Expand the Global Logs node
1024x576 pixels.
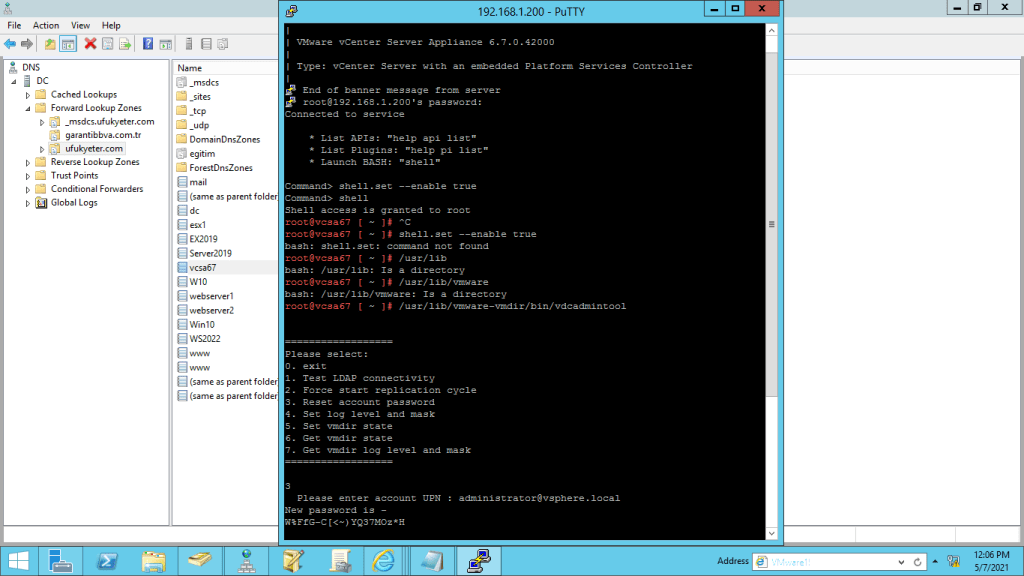point(28,204)
